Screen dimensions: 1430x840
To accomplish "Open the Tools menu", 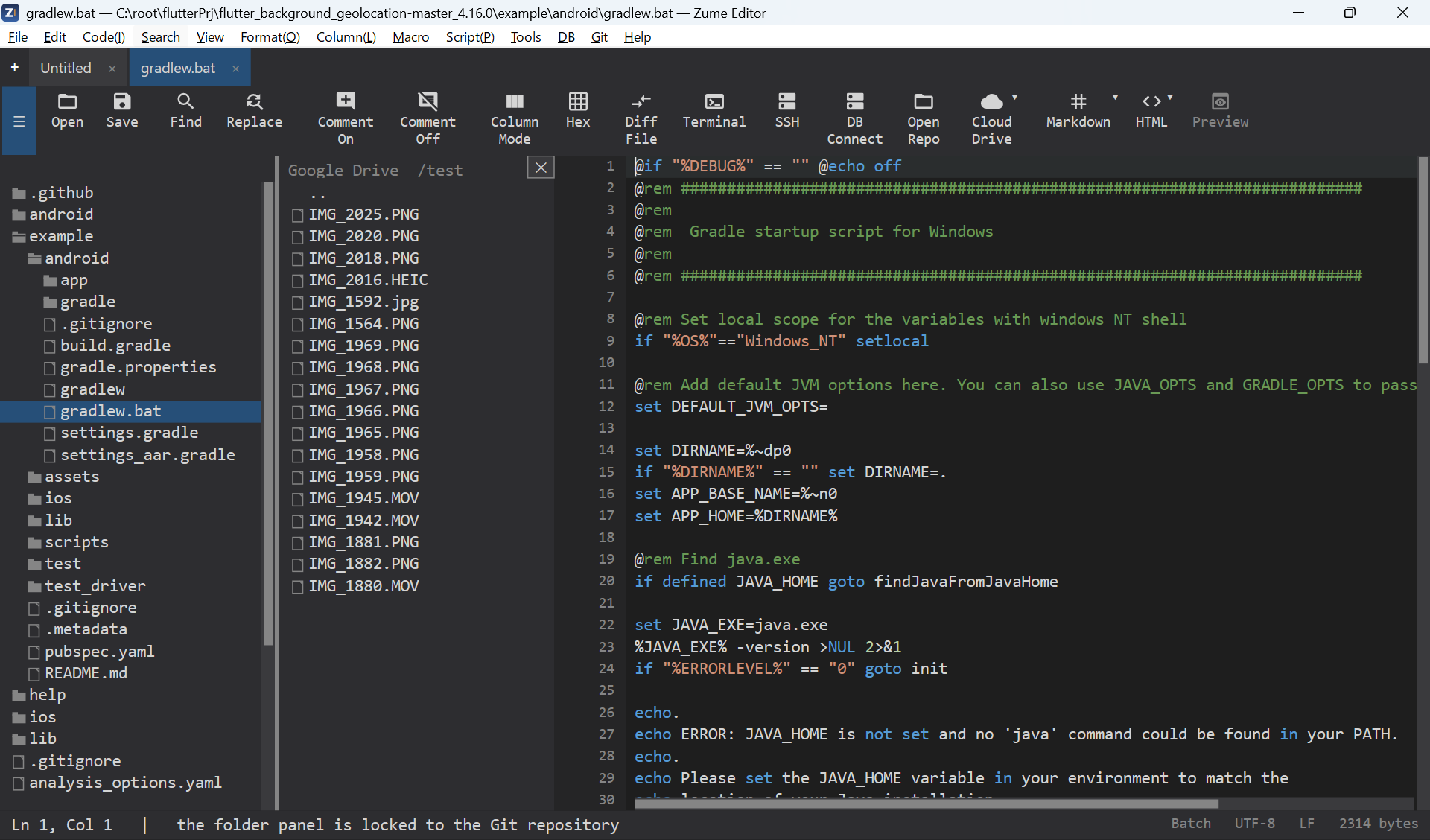I will (525, 37).
